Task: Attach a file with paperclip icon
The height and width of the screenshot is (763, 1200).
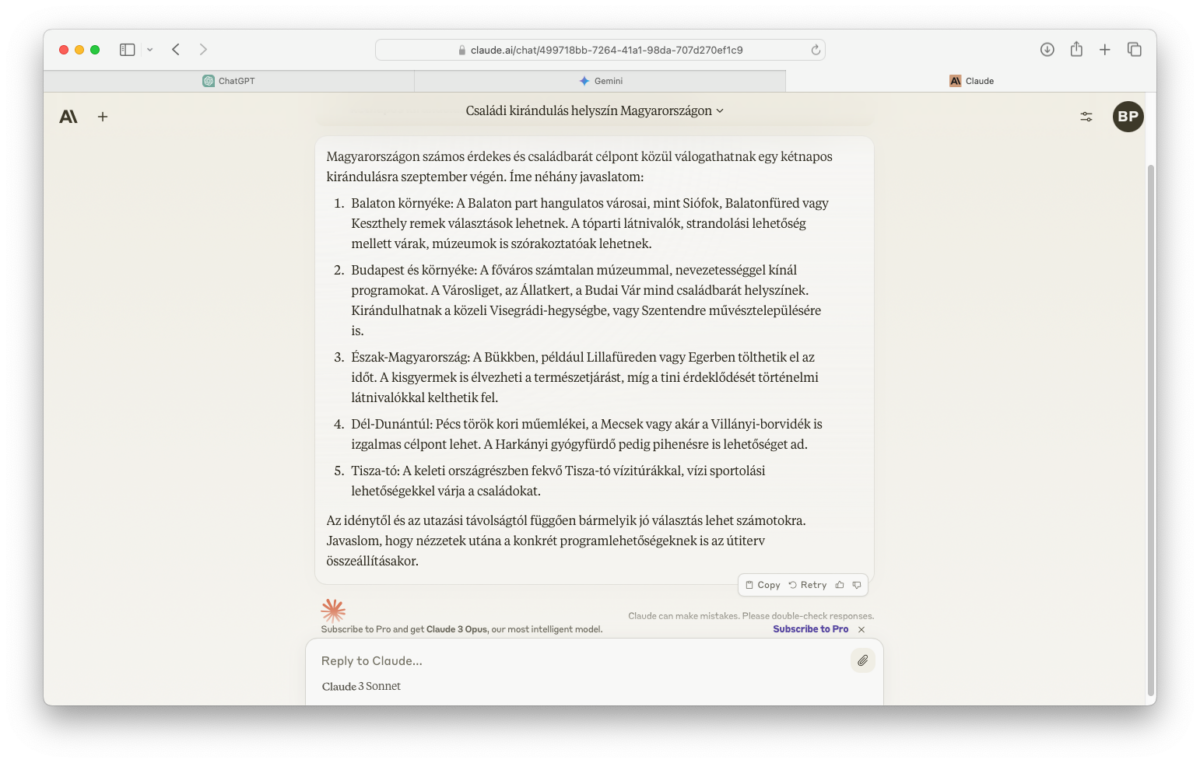Action: point(862,660)
